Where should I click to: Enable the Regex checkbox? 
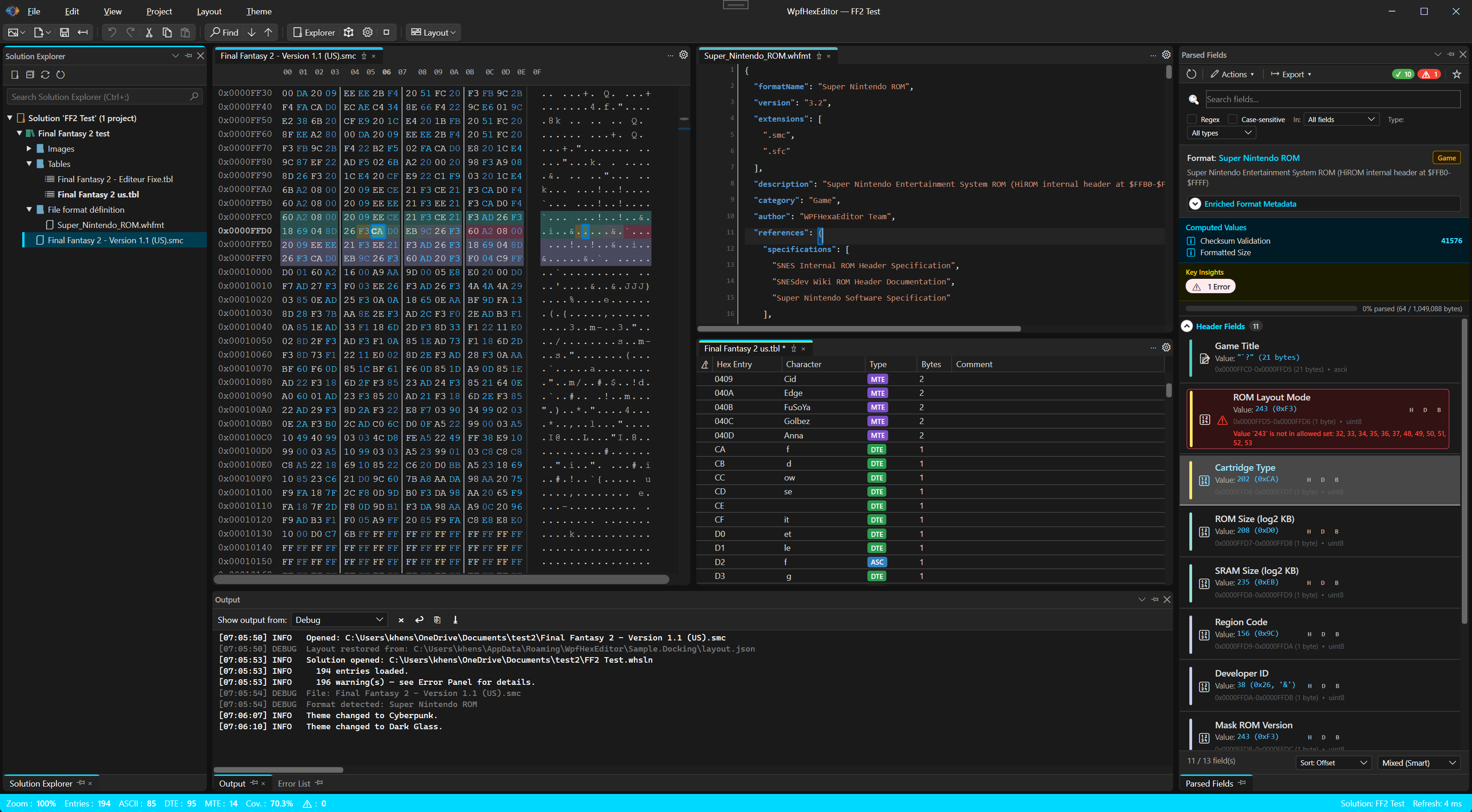click(1192, 119)
